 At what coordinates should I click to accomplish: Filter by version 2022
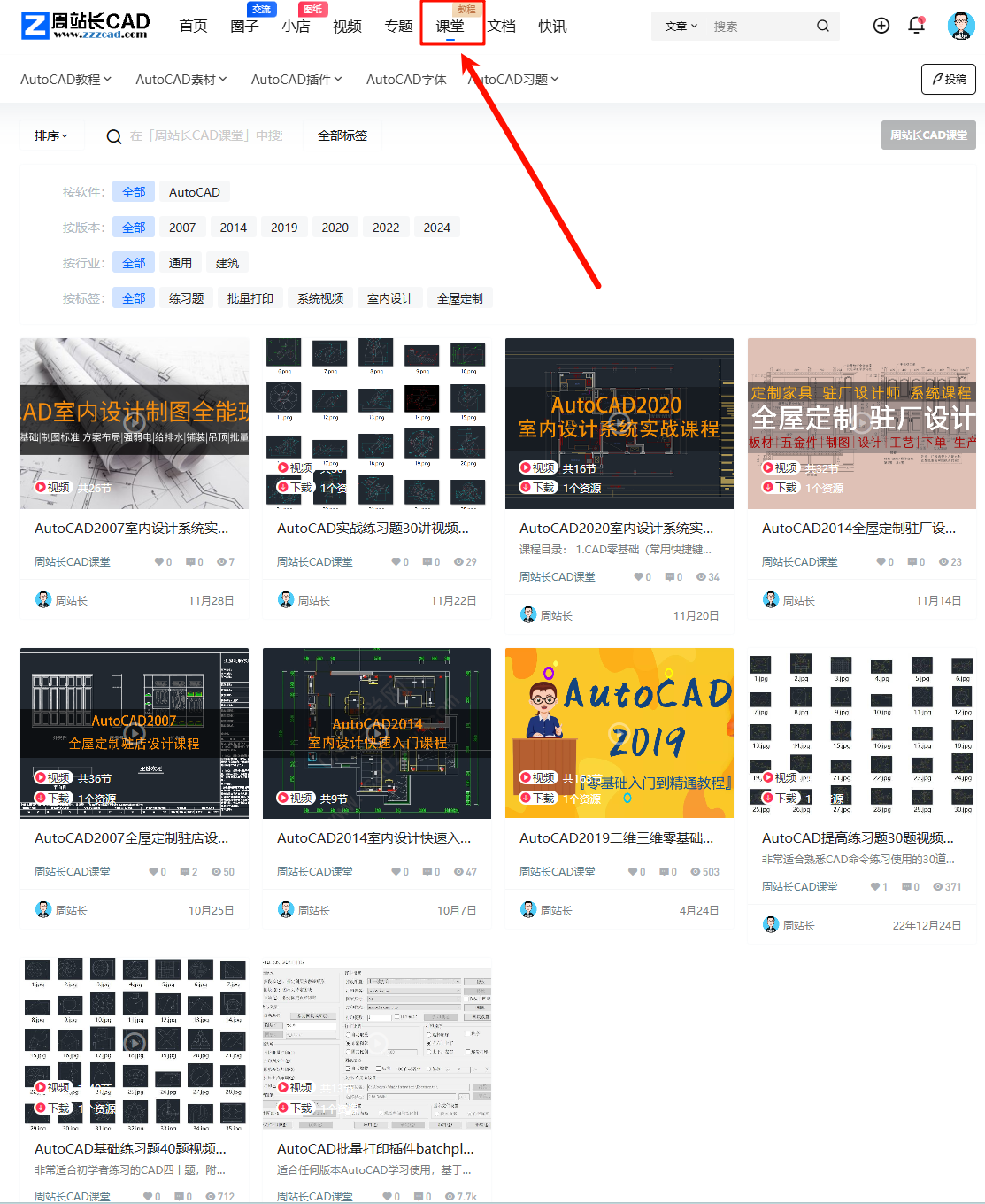tap(386, 228)
